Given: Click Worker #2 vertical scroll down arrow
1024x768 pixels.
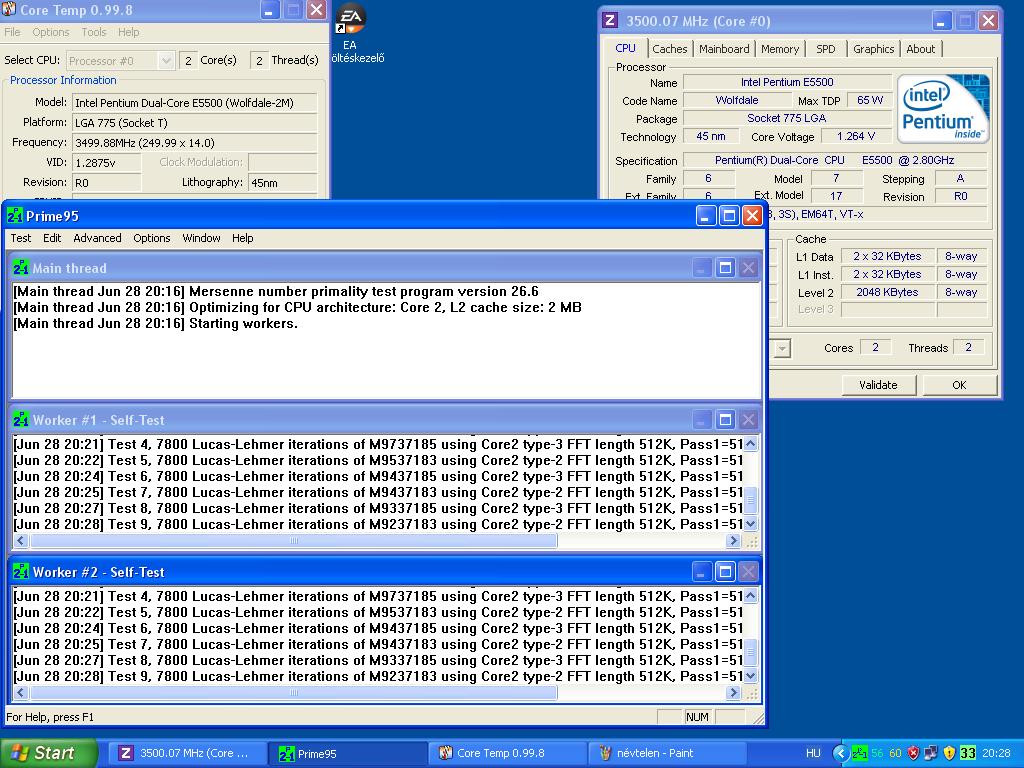Looking at the screenshot, I should [751, 676].
